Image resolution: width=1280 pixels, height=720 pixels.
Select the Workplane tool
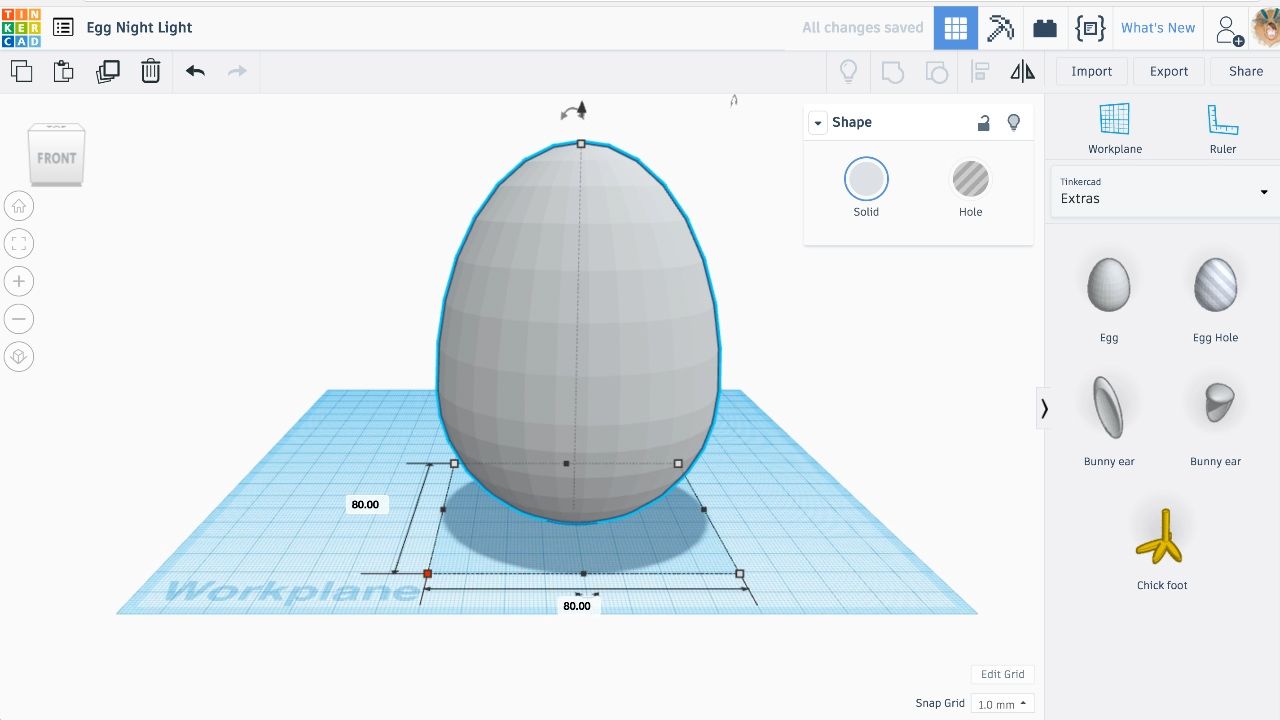pyautogui.click(x=1115, y=129)
